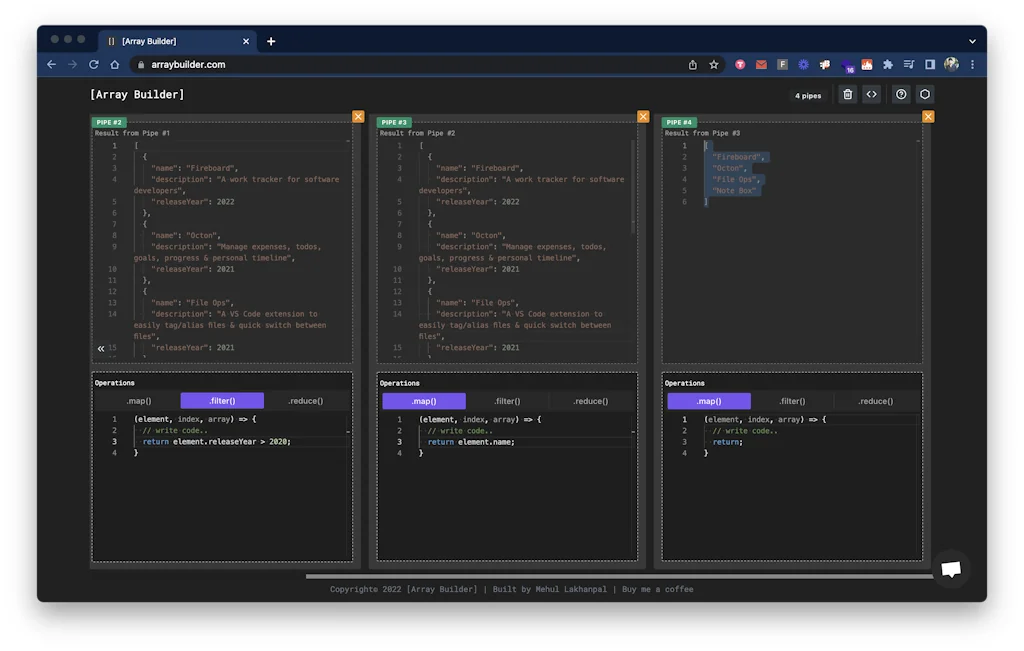Screen dimensions: 1024x651
Task: Close Pipe #4 with orange X
Action: click(x=928, y=116)
